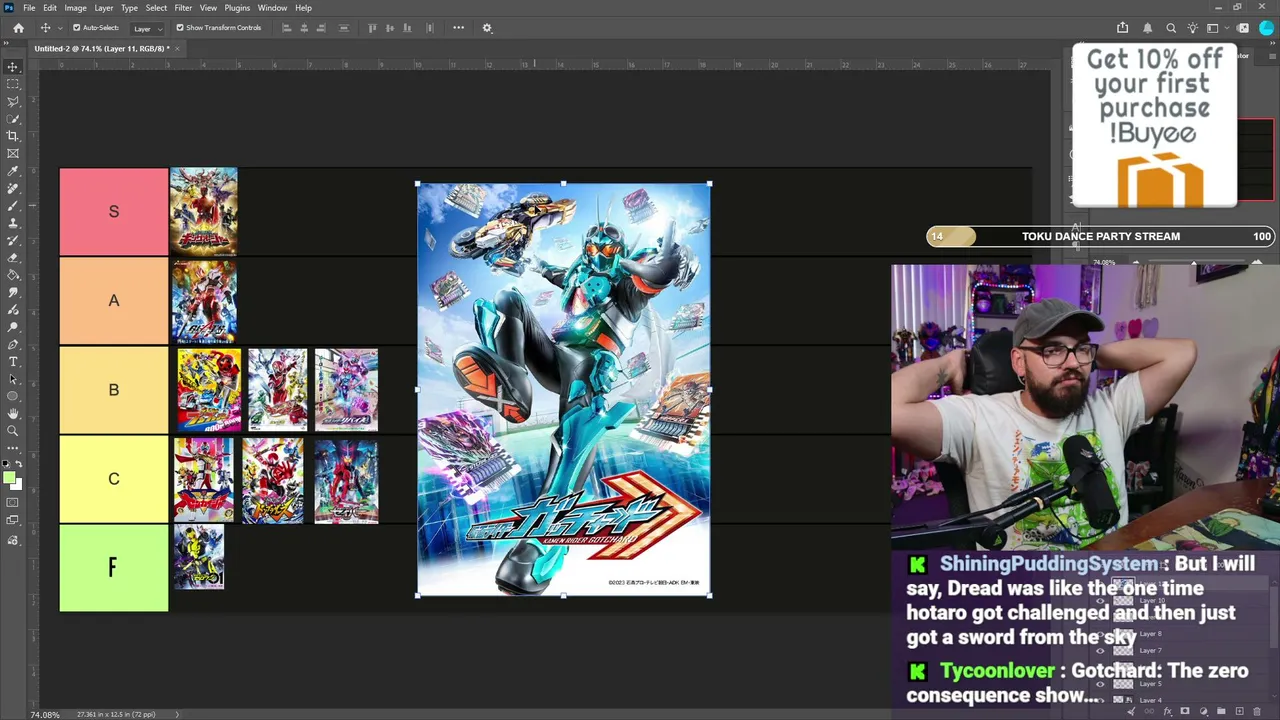
Task: Select the Crop tool
Action: click(x=13, y=136)
